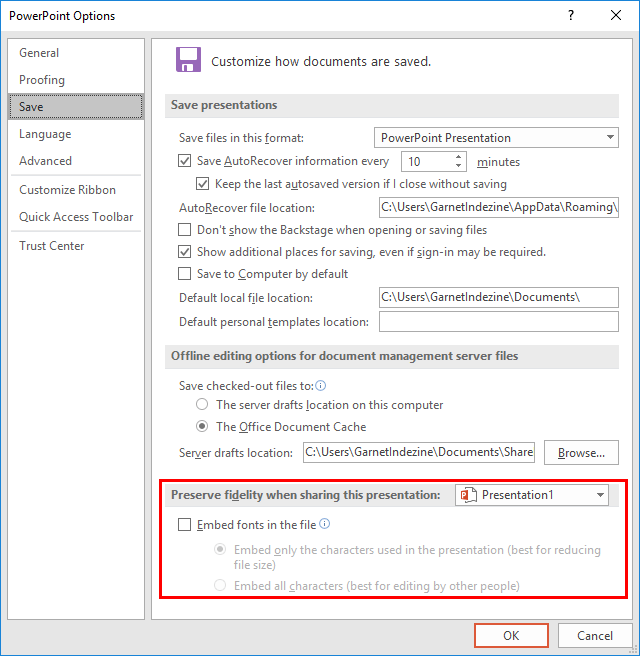Click the purple floppy disk save icon

[188, 59]
